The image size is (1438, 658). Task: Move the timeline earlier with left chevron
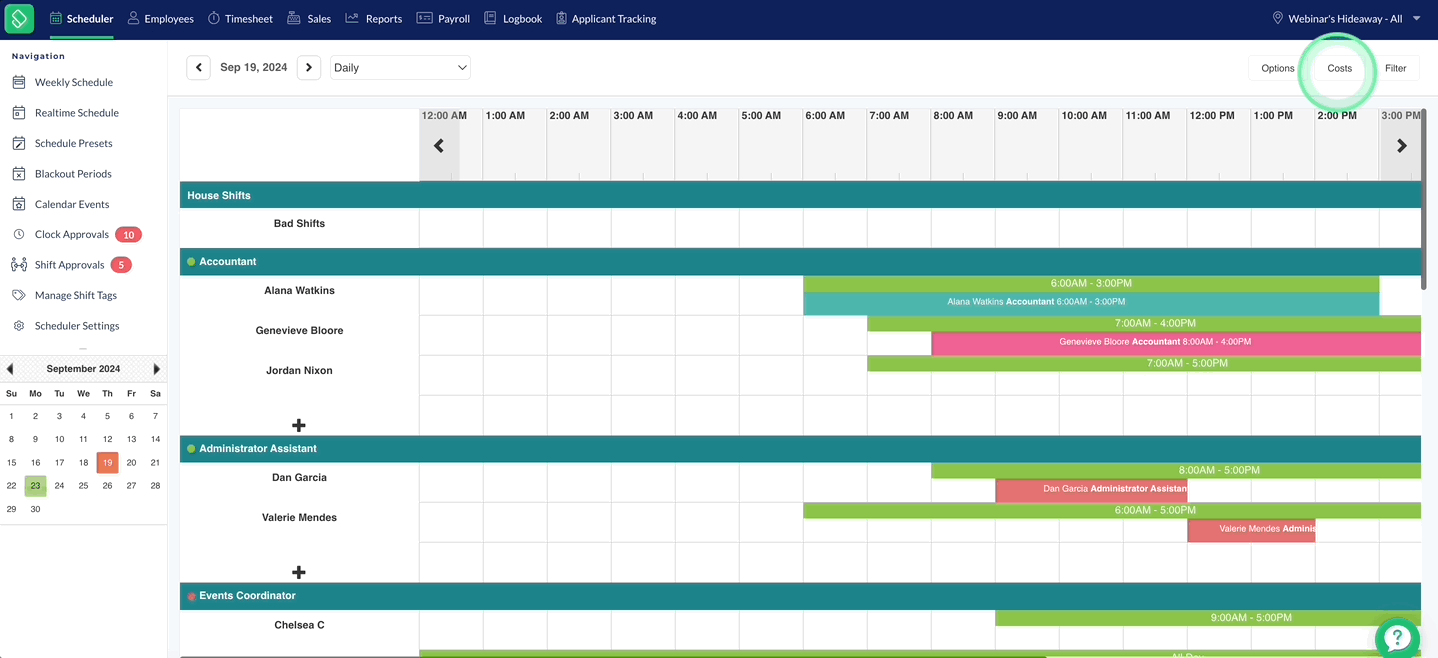(438, 146)
